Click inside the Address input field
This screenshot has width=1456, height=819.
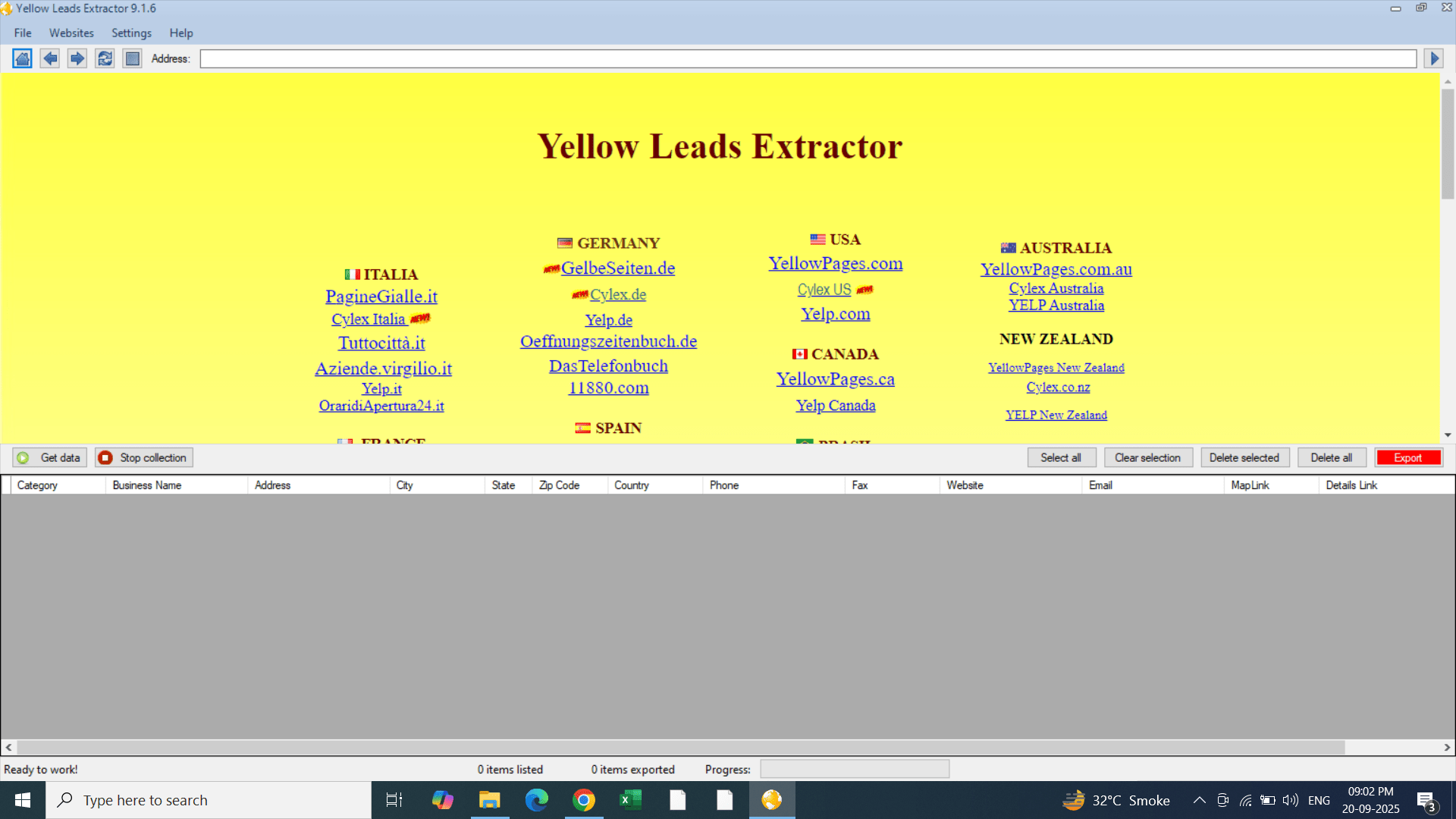point(808,58)
